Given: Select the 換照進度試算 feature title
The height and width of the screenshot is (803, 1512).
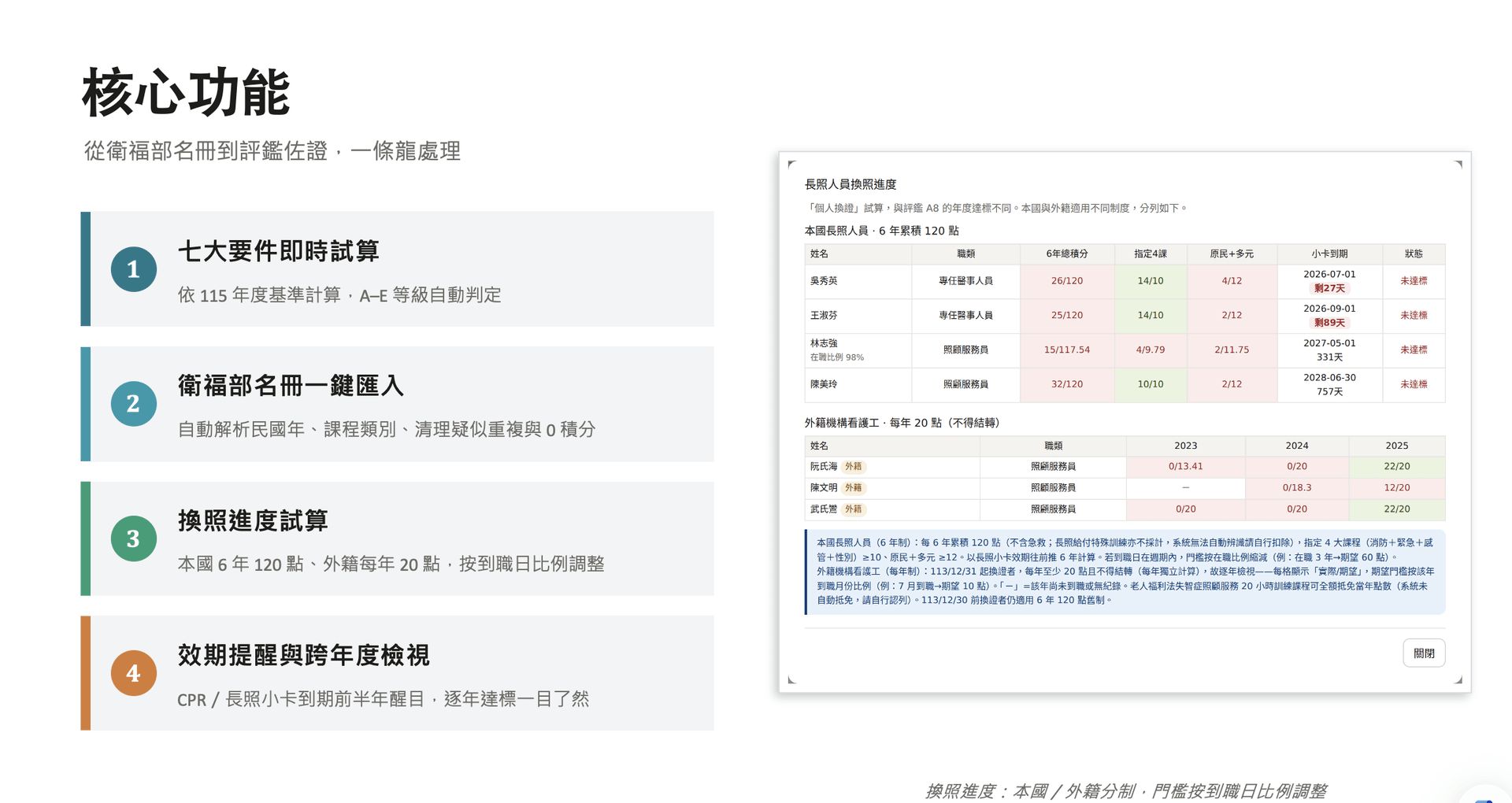Looking at the screenshot, I should (253, 520).
